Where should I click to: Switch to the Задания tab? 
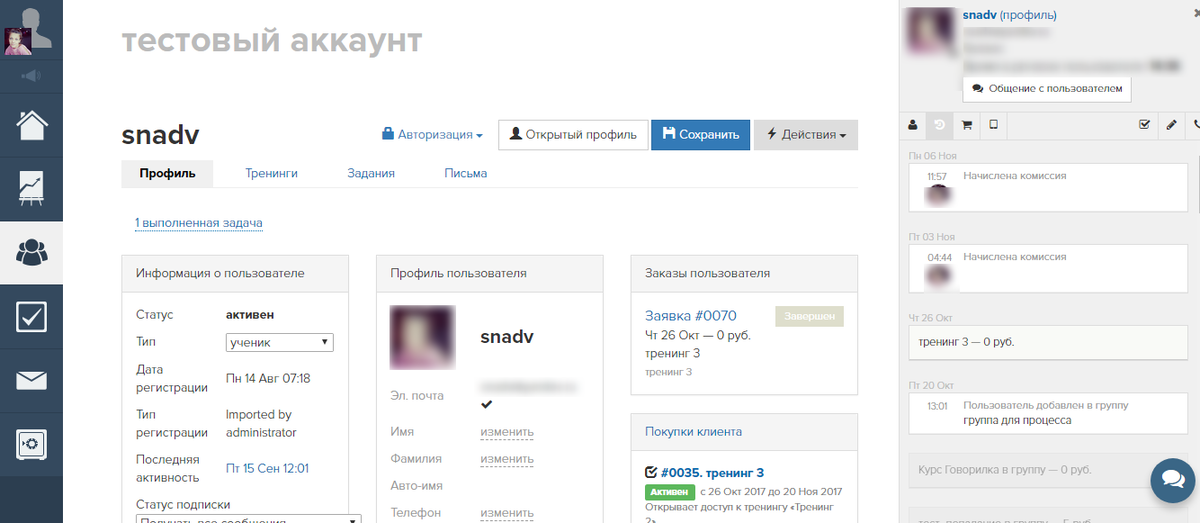(x=371, y=173)
